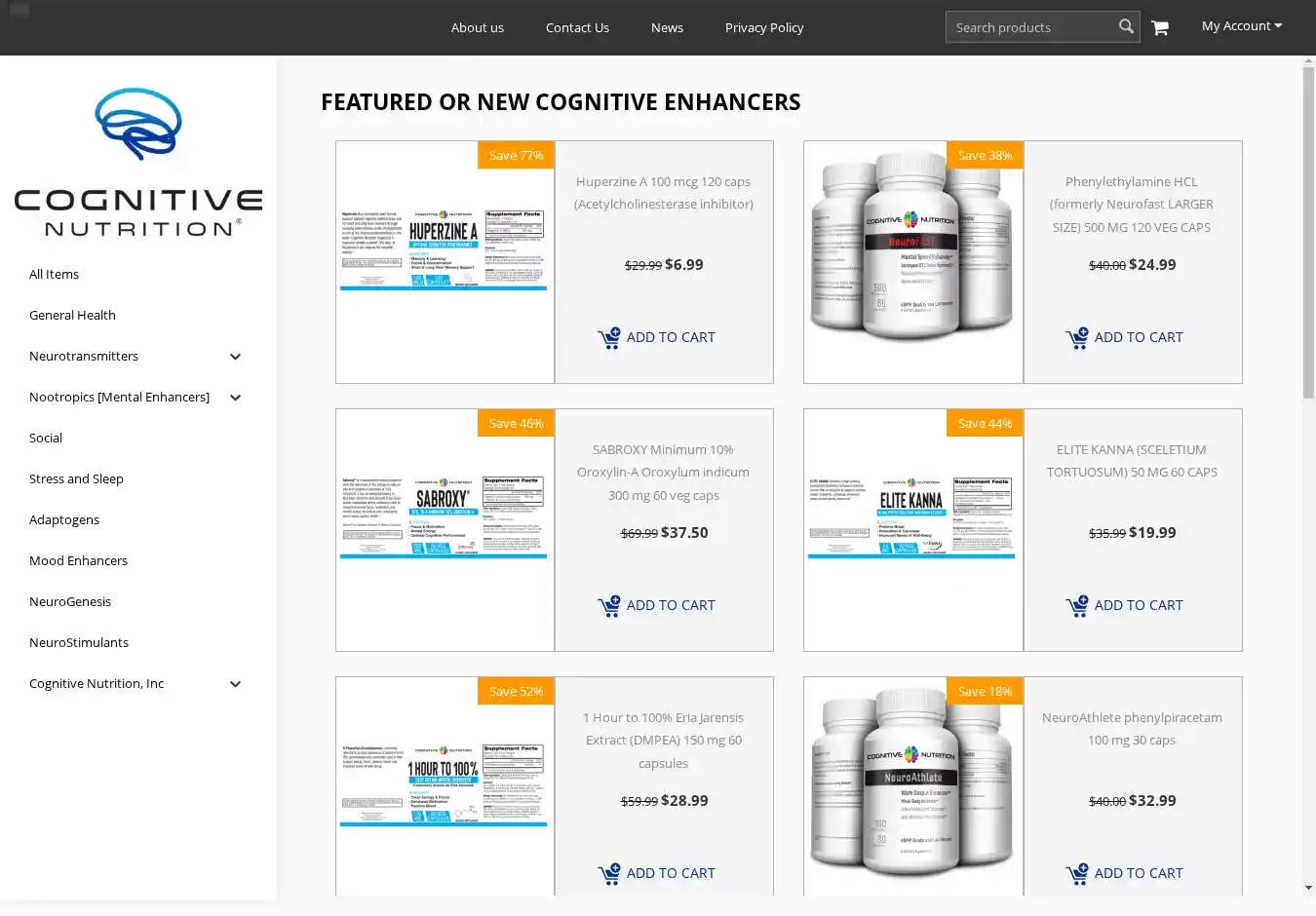Select Mood Enhancers category
This screenshot has width=1316, height=916.
(78, 560)
